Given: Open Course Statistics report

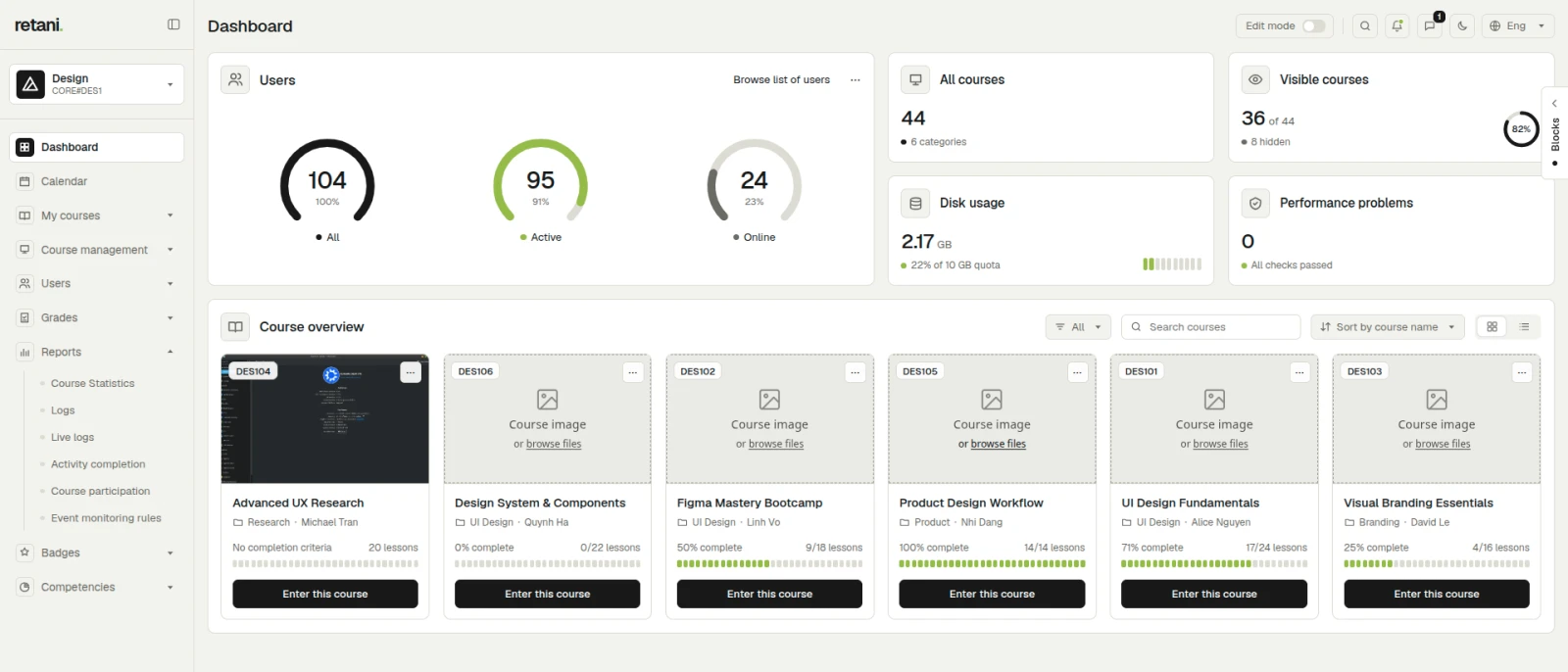Looking at the screenshot, I should (92, 383).
